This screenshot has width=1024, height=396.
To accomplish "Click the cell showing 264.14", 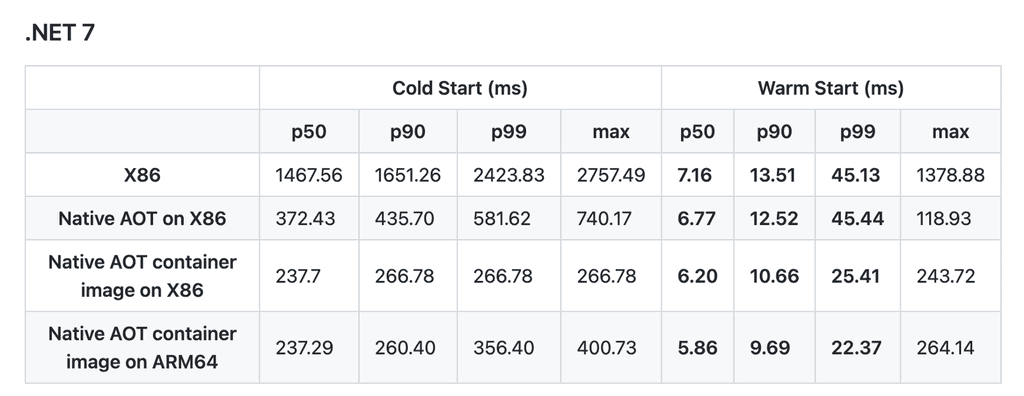I will pyautogui.click(x=946, y=348).
